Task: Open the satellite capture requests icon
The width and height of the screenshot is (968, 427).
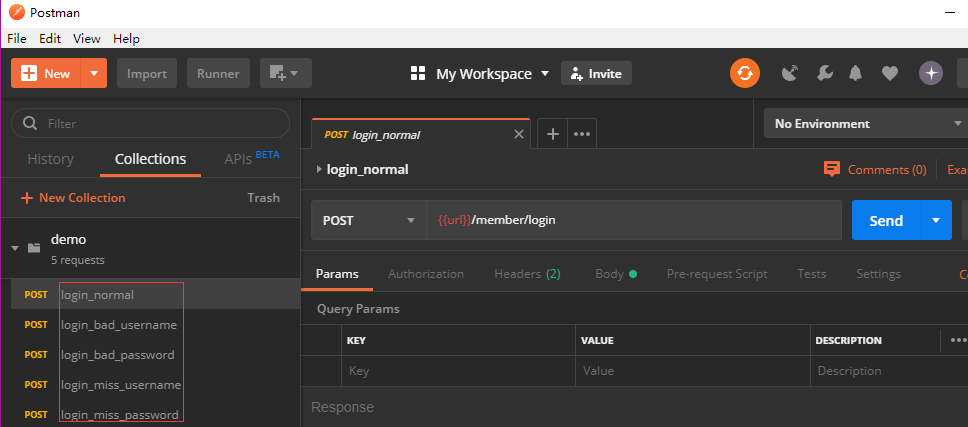Action: tap(790, 73)
